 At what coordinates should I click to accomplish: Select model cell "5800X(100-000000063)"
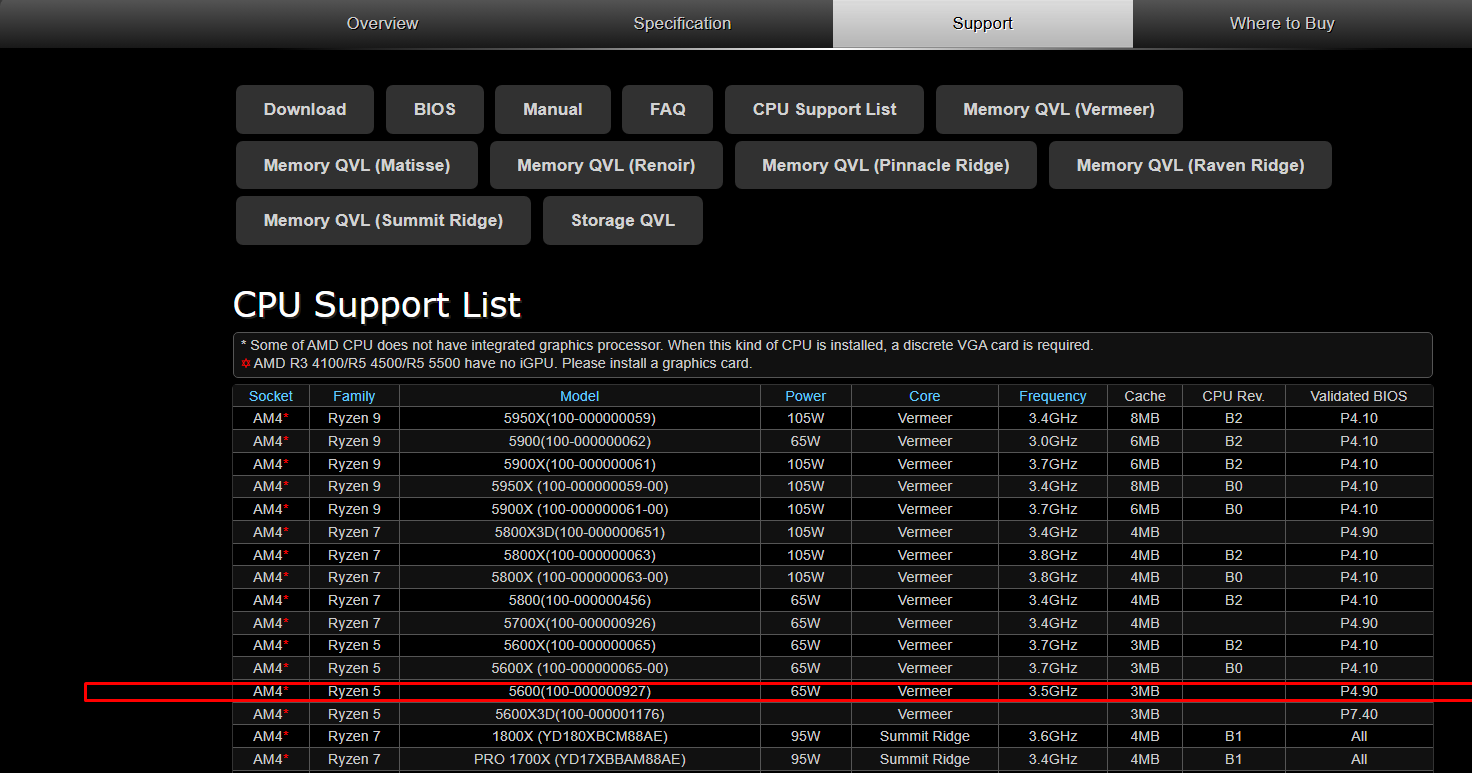580,555
